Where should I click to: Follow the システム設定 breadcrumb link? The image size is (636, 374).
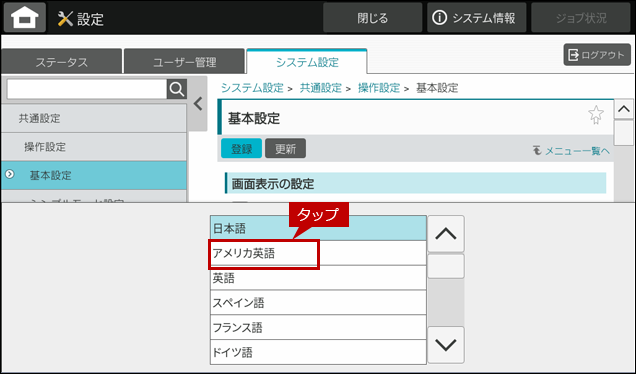tap(252, 88)
